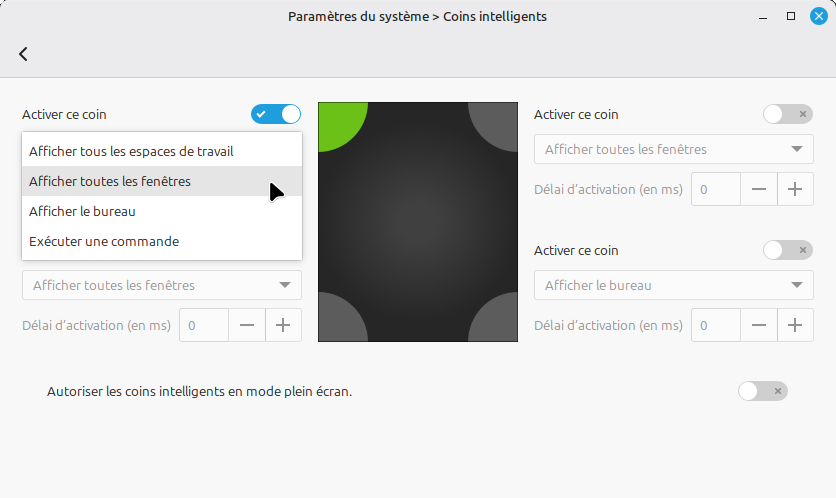Disable the top-left 'Activer ce coin' switch
Image resolution: width=836 pixels, height=498 pixels.
click(276, 114)
